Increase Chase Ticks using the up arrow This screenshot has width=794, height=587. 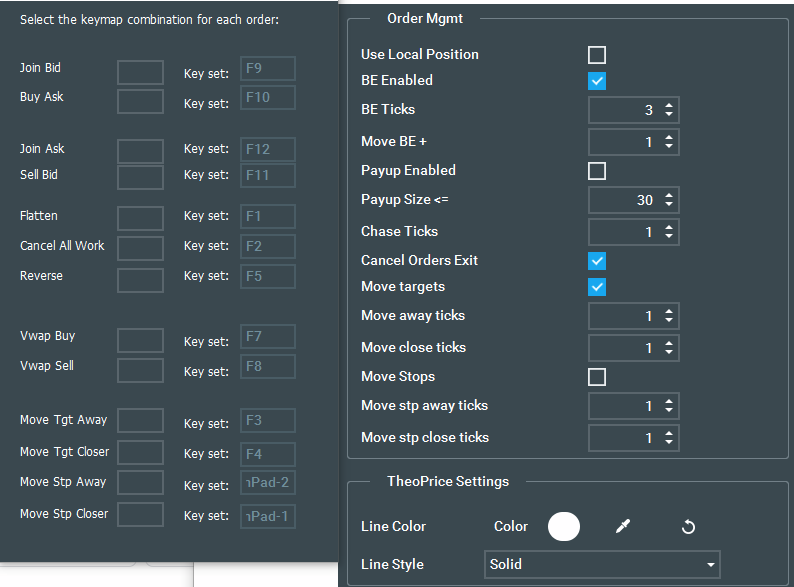[x=669, y=227]
